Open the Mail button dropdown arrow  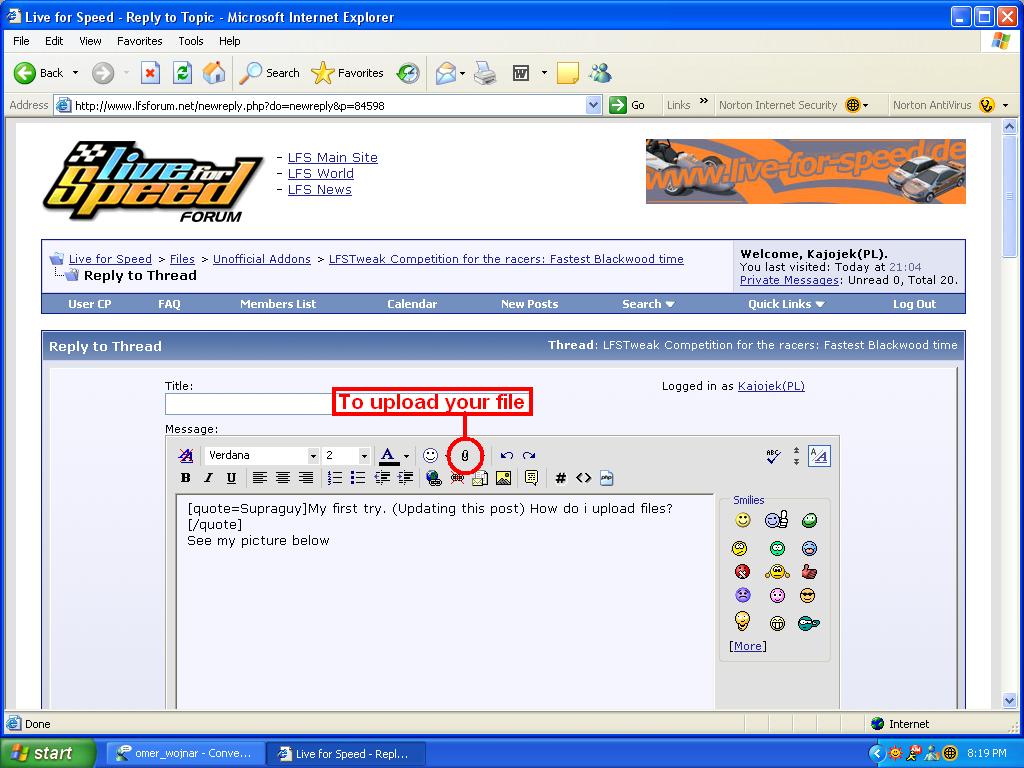tap(462, 73)
